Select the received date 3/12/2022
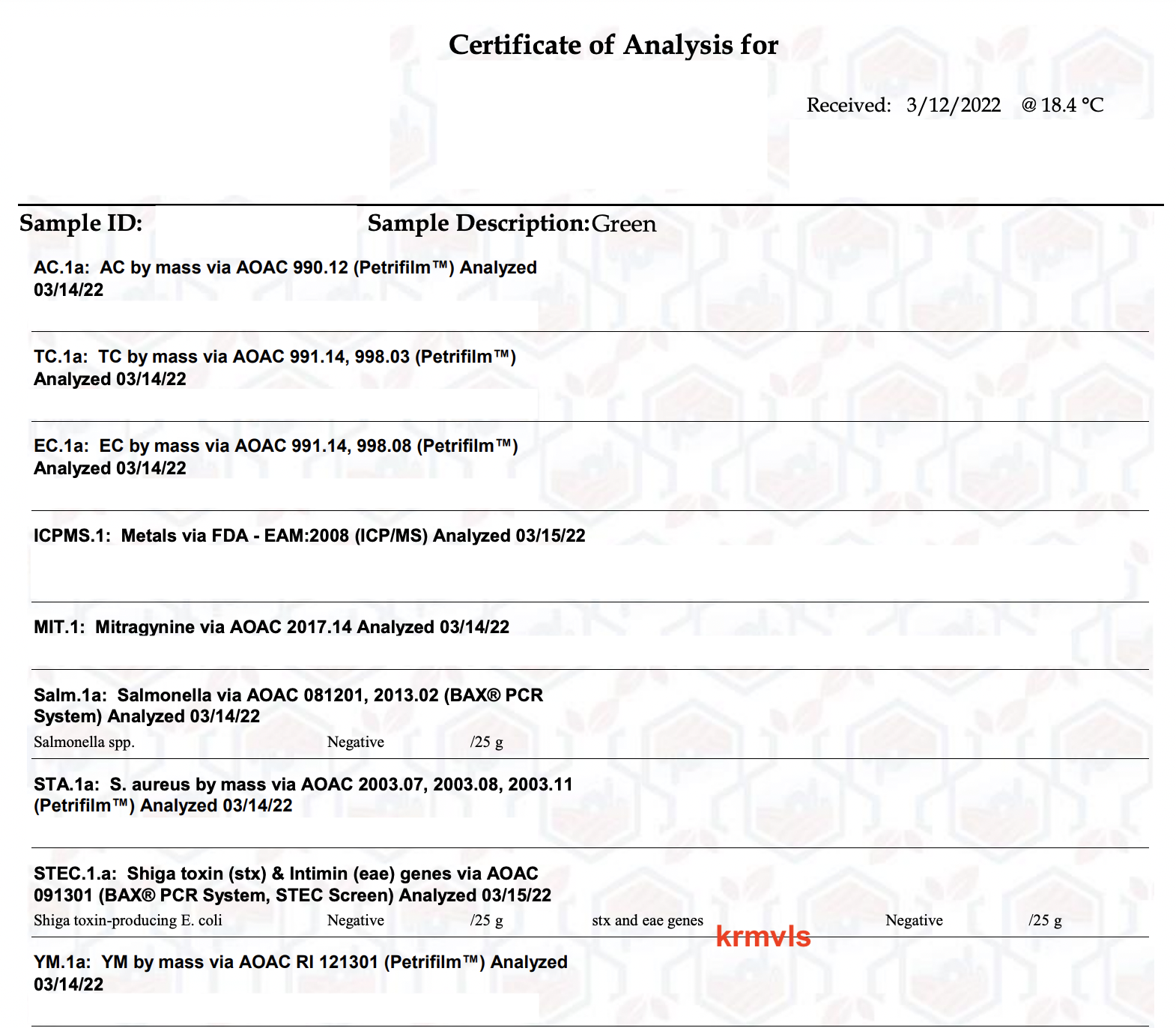The width and height of the screenshot is (1176, 1028). pos(954,105)
